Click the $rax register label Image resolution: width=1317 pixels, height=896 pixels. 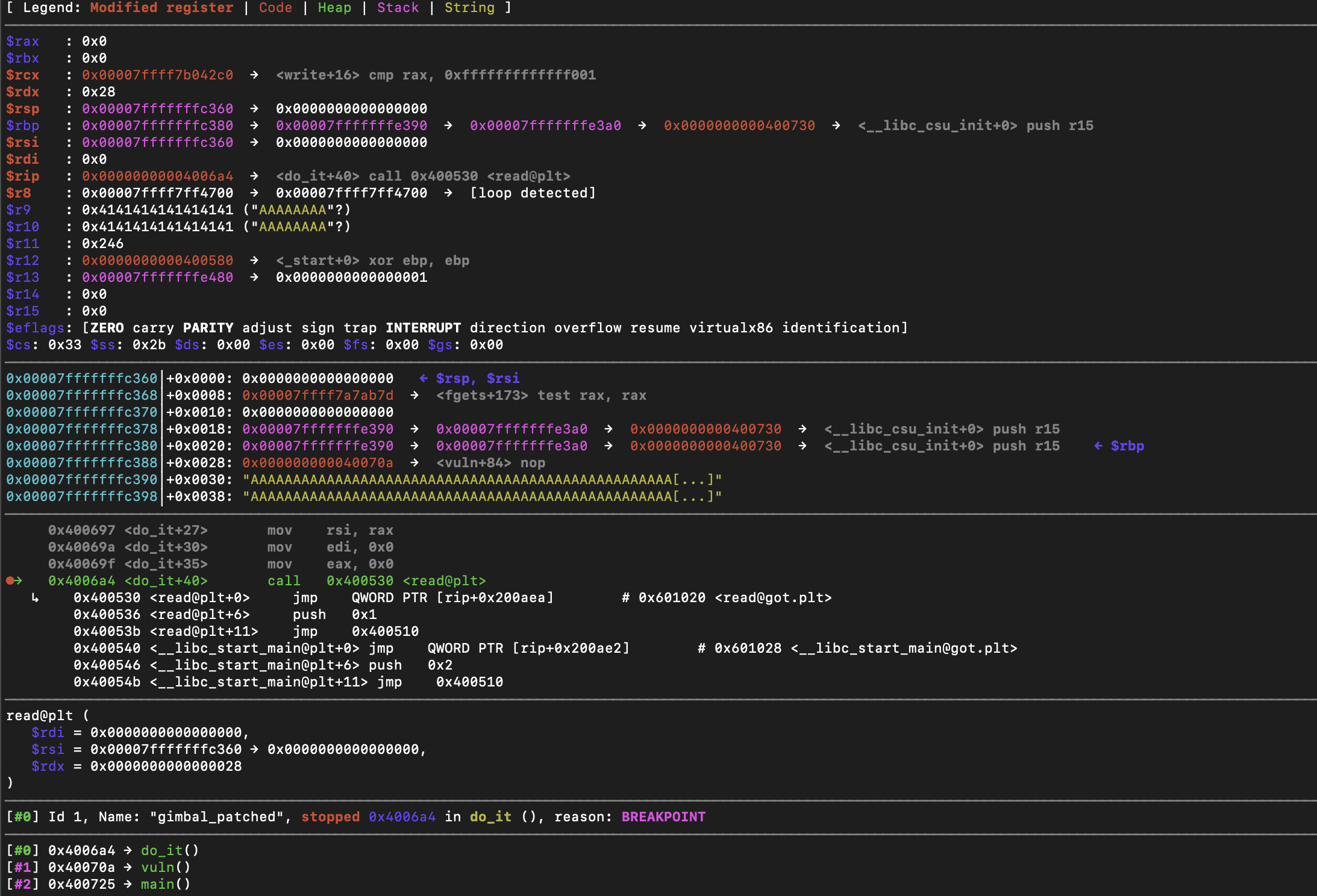click(22, 42)
